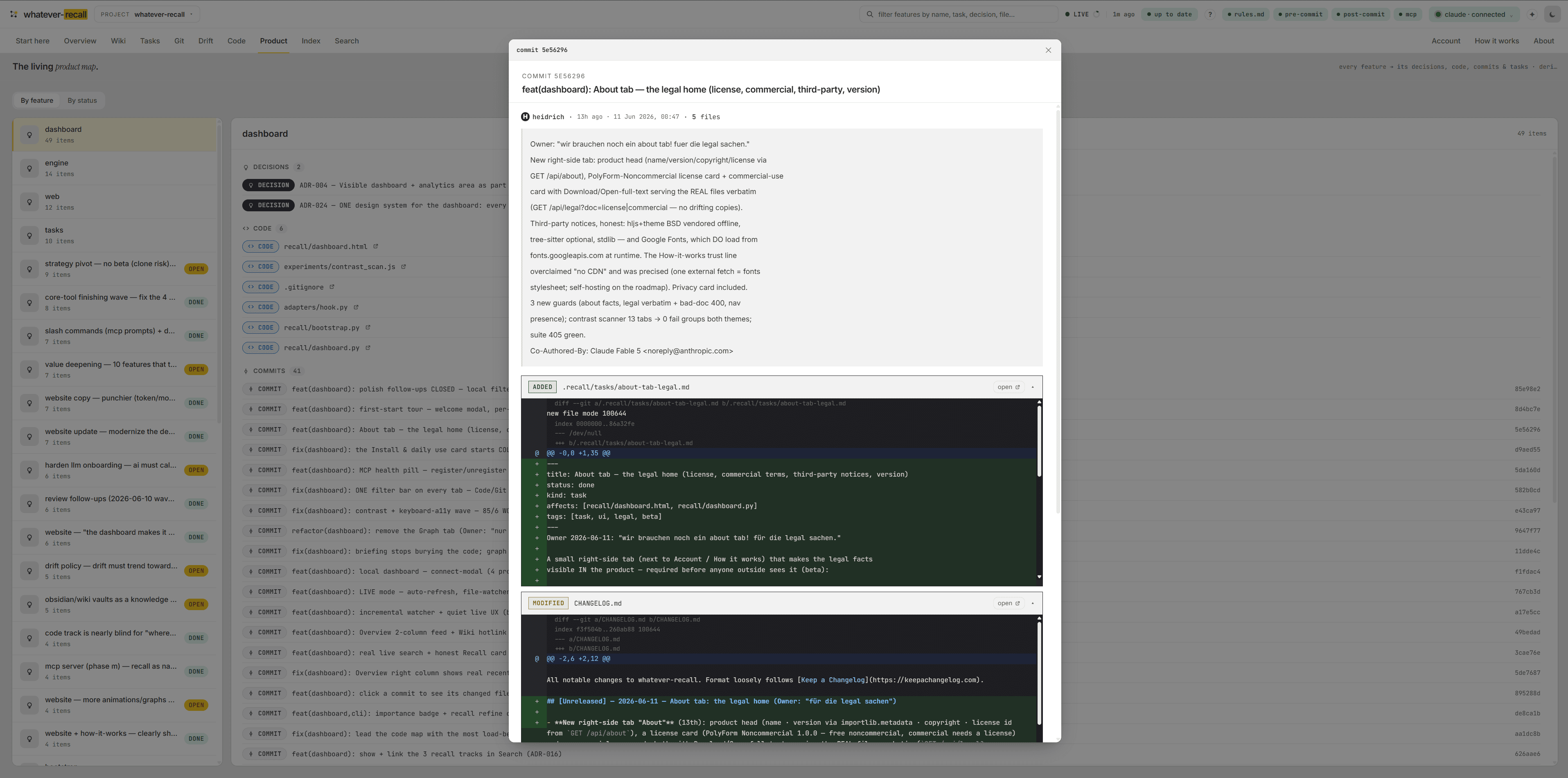The image size is (1568, 778).
Task: Click commit hash 85e98e2
Action: (x=1527, y=389)
